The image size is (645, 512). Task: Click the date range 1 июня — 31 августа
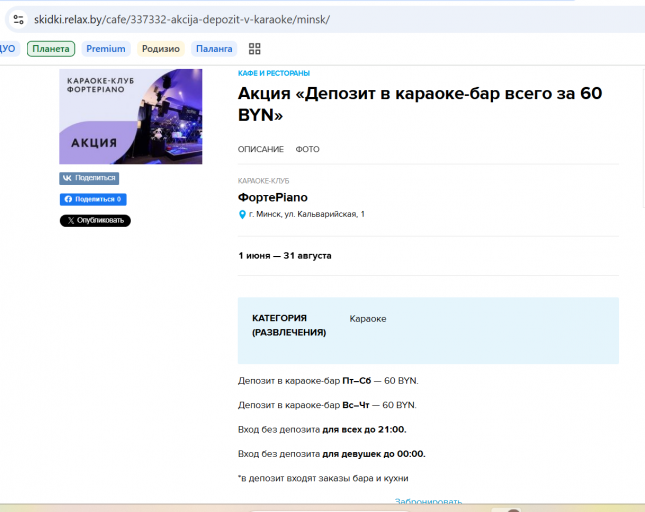click(x=285, y=256)
